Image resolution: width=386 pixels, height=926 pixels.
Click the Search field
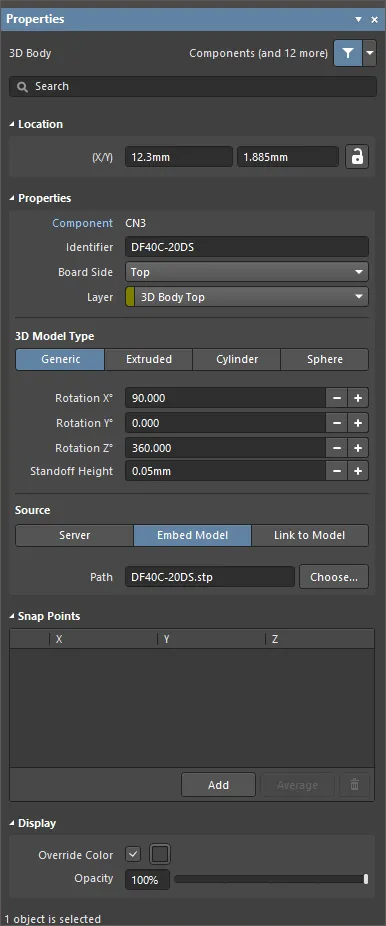tap(193, 86)
